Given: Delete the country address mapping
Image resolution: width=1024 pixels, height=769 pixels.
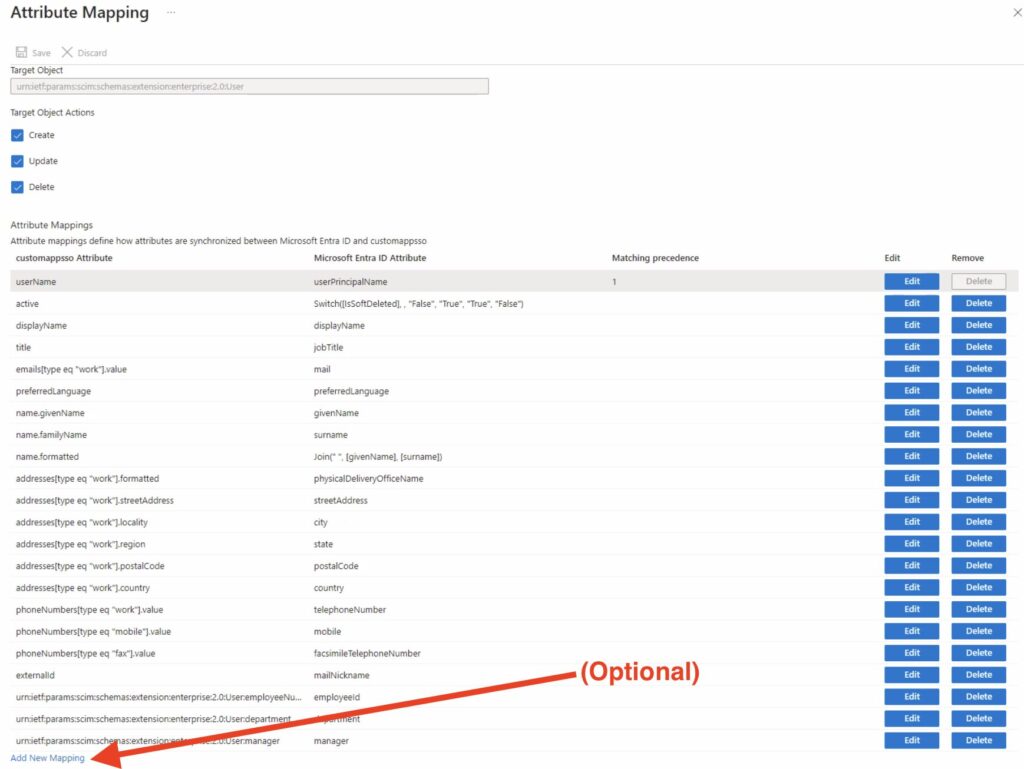Looking at the screenshot, I should [x=977, y=587].
